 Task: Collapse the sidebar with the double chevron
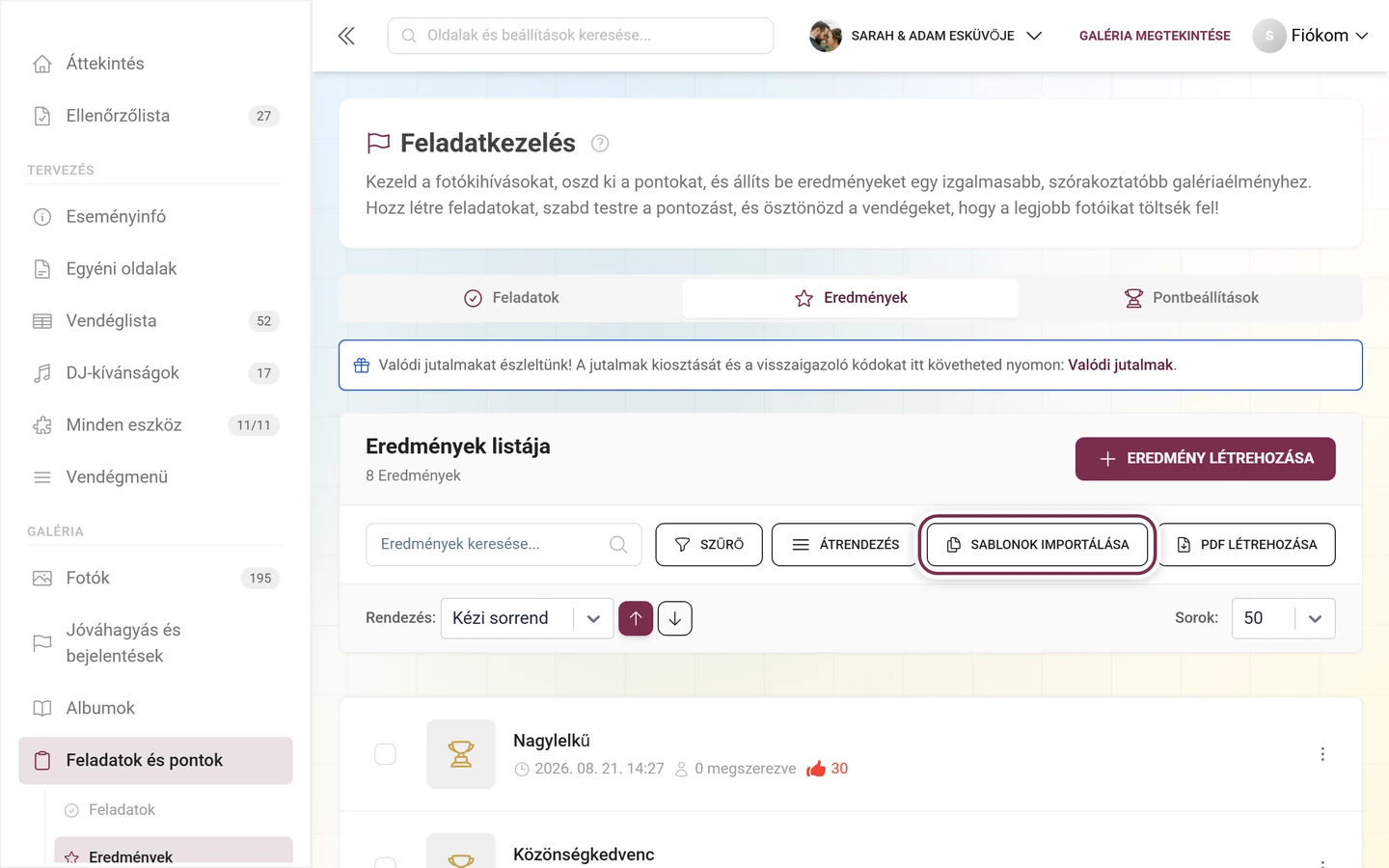click(346, 36)
